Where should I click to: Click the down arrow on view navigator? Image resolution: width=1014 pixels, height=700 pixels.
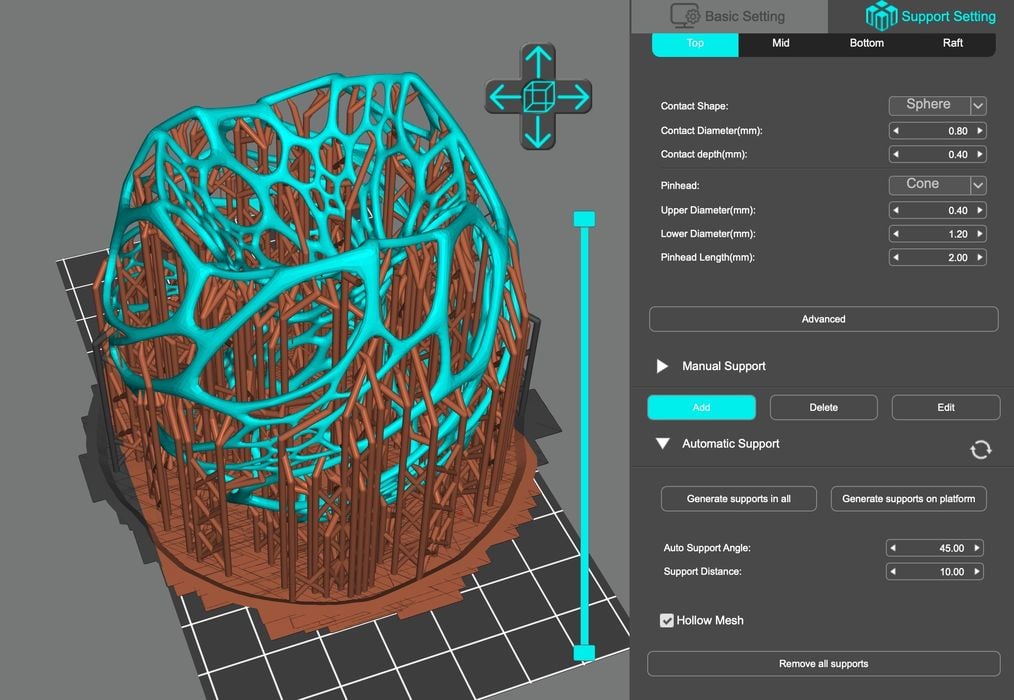tap(538, 133)
